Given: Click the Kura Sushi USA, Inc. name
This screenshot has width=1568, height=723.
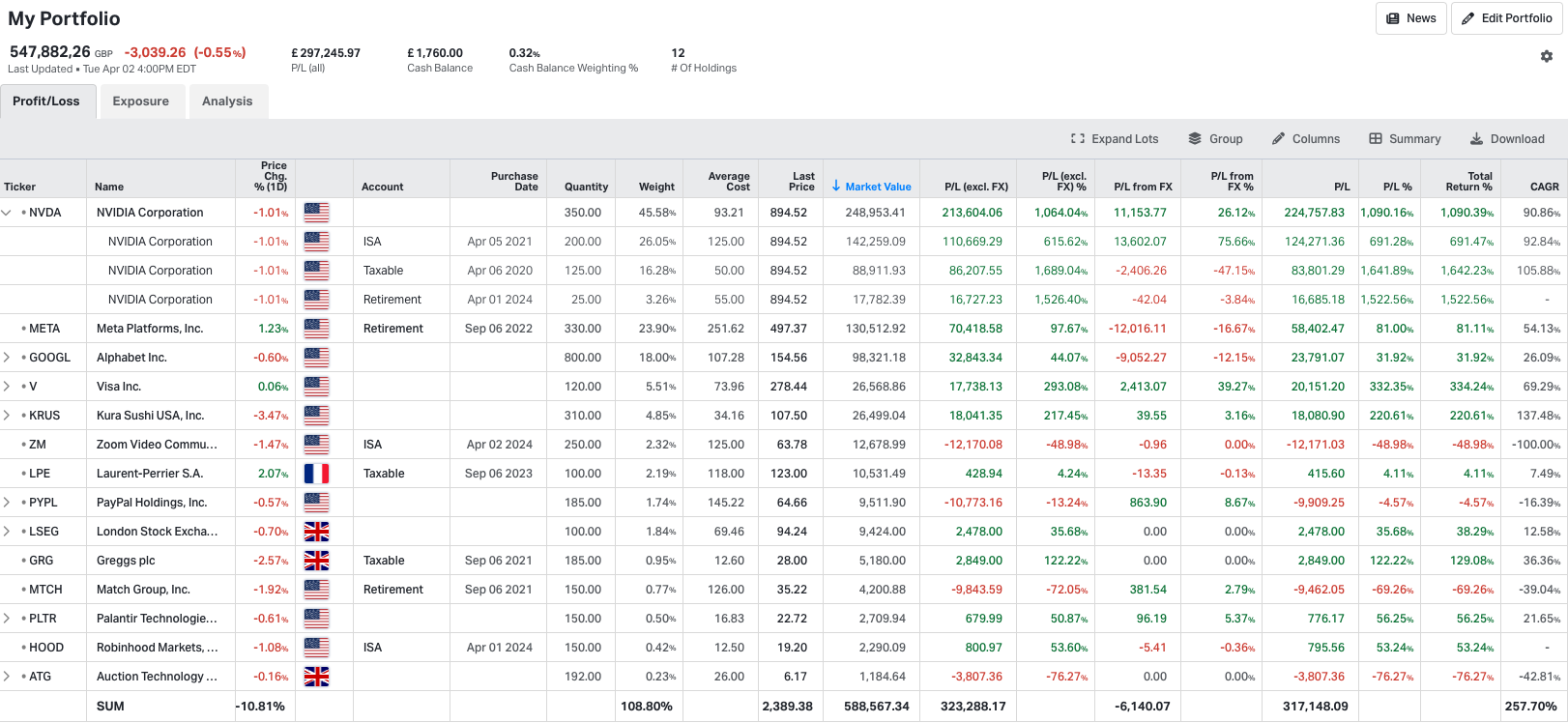Looking at the screenshot, I should coord(150,416).
